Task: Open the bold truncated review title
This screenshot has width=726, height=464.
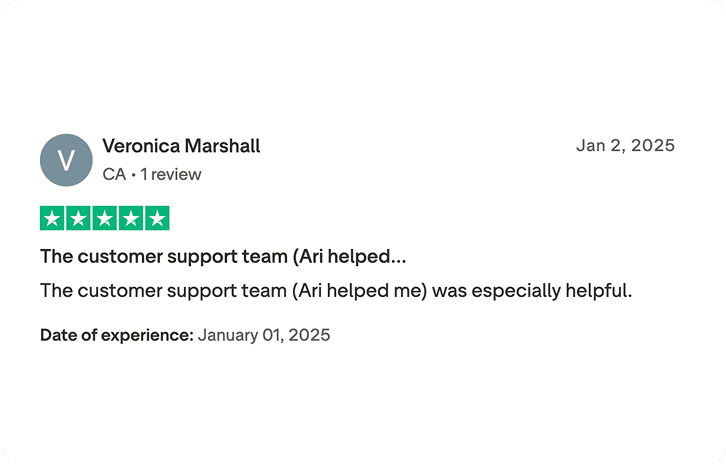Action: (x=223, y=256)
